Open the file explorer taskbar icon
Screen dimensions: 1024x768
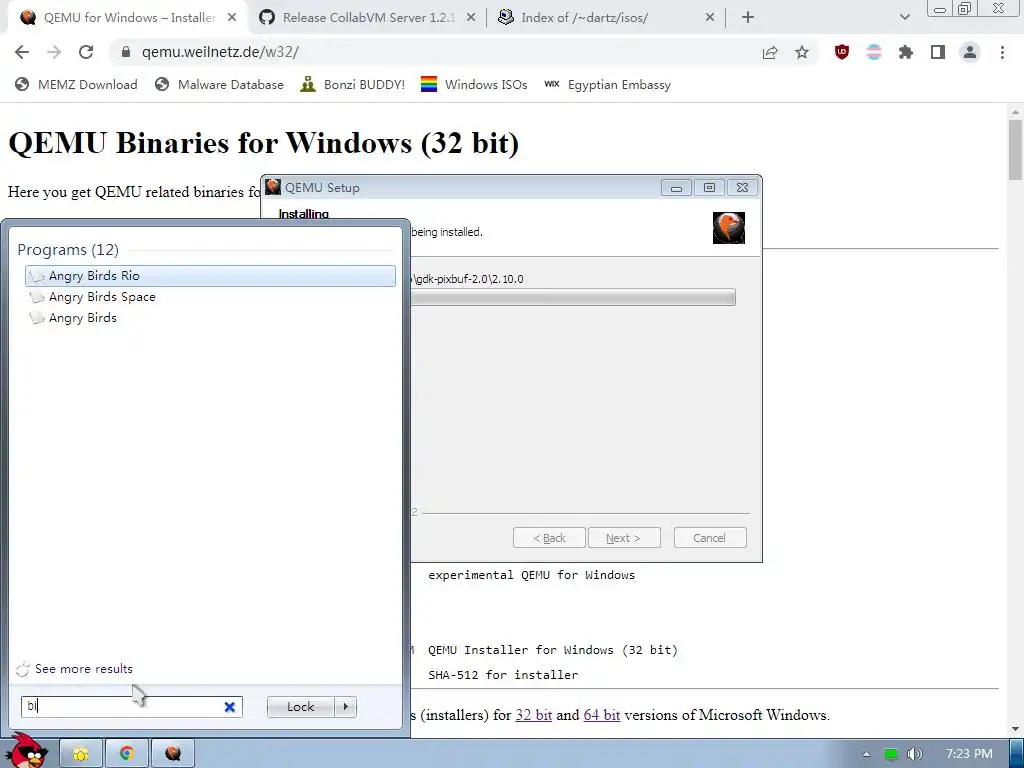(80, 754)
